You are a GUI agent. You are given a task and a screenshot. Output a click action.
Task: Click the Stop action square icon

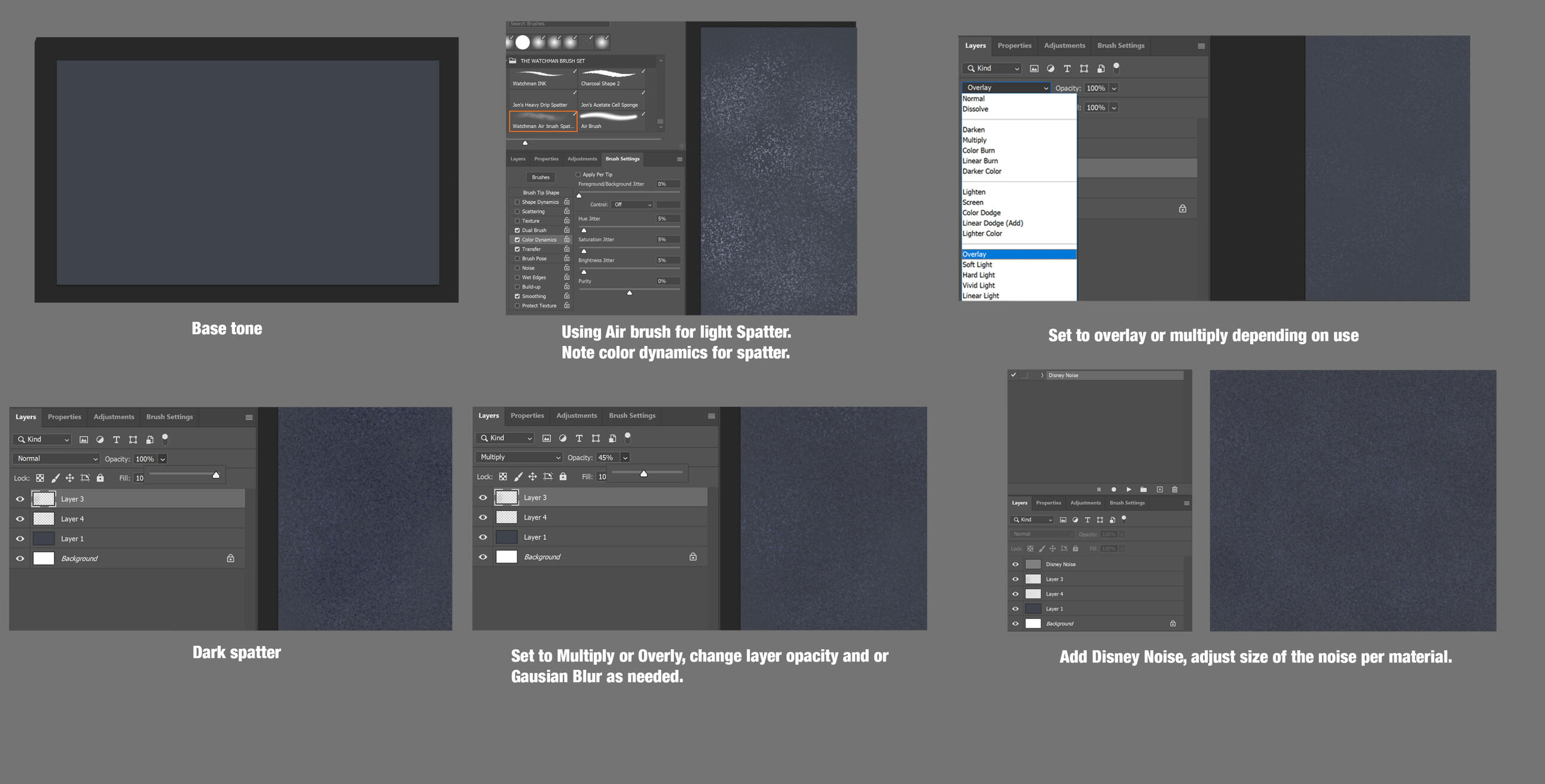[1098, 489]
